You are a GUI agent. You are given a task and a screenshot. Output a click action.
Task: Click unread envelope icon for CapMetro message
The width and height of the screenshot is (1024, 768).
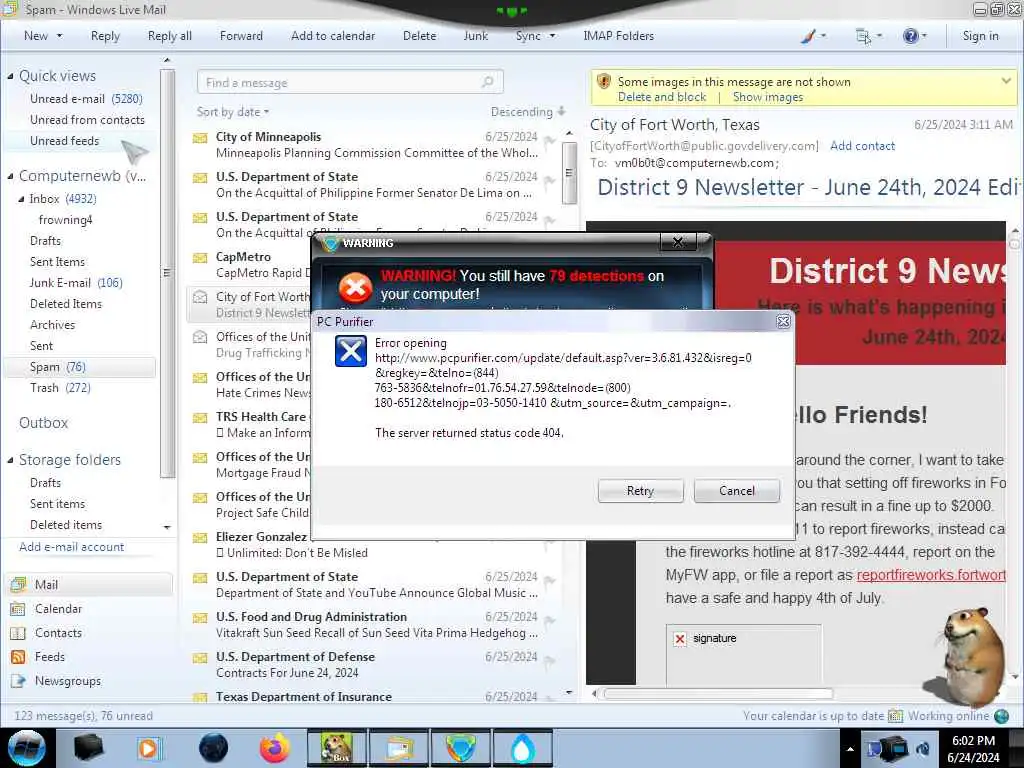(x=200, y=257)
